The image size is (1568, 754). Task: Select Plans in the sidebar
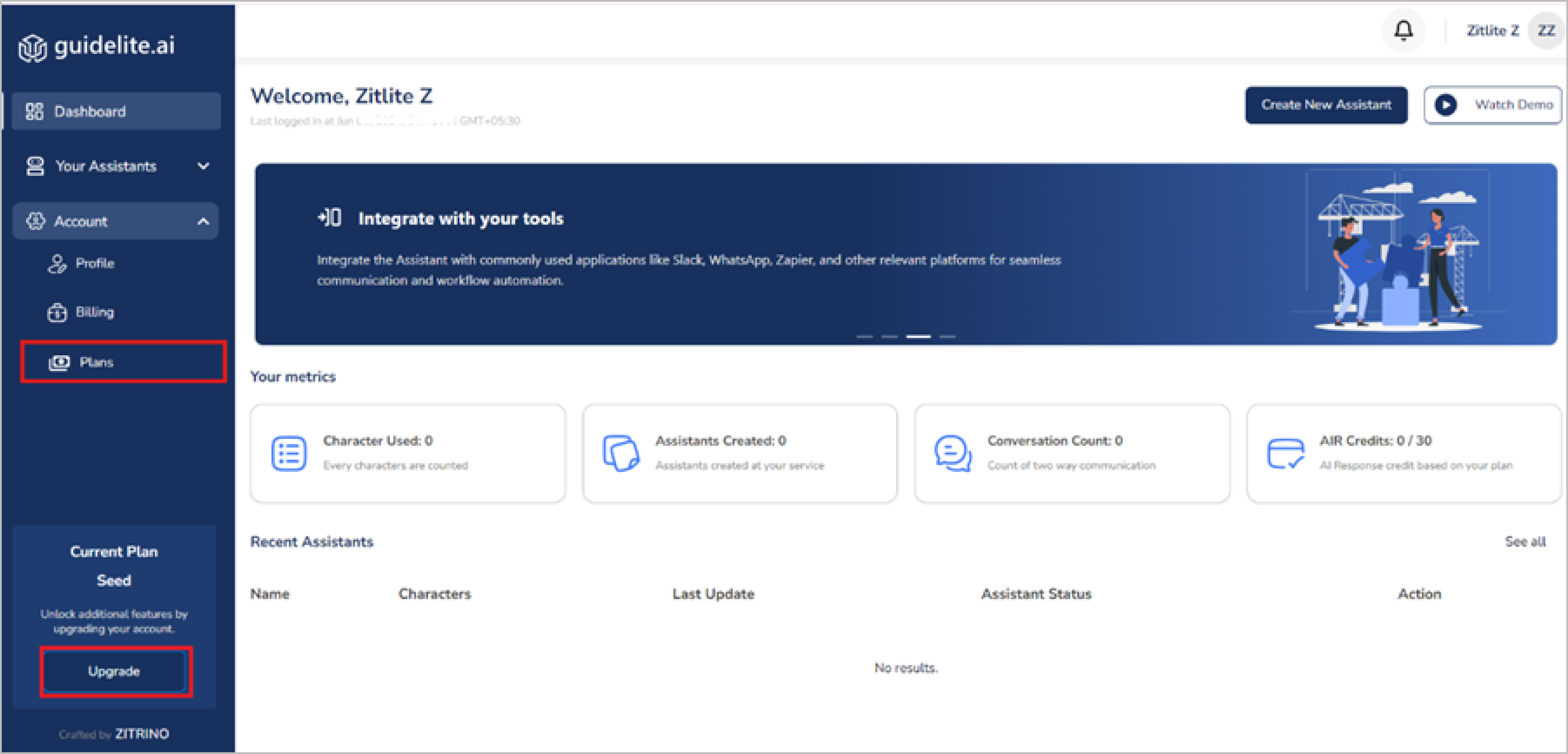coord(96,362)
